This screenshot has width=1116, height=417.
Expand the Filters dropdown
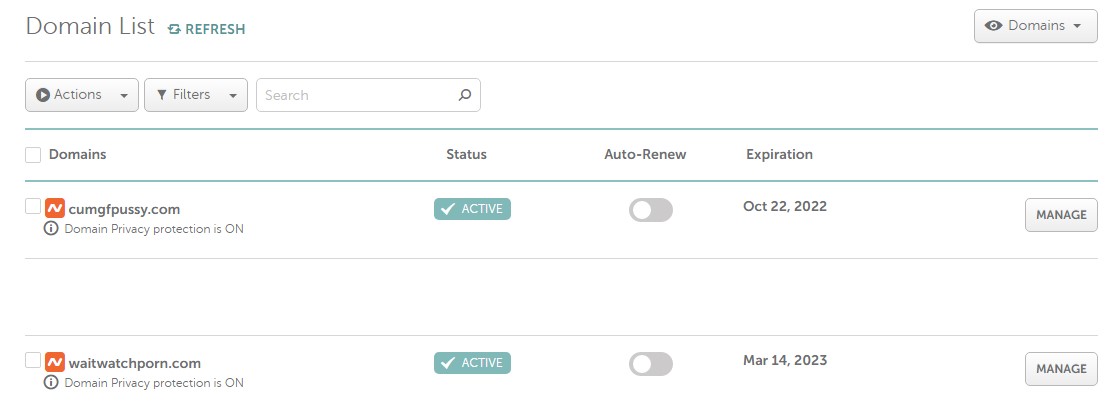pos(196,95)
